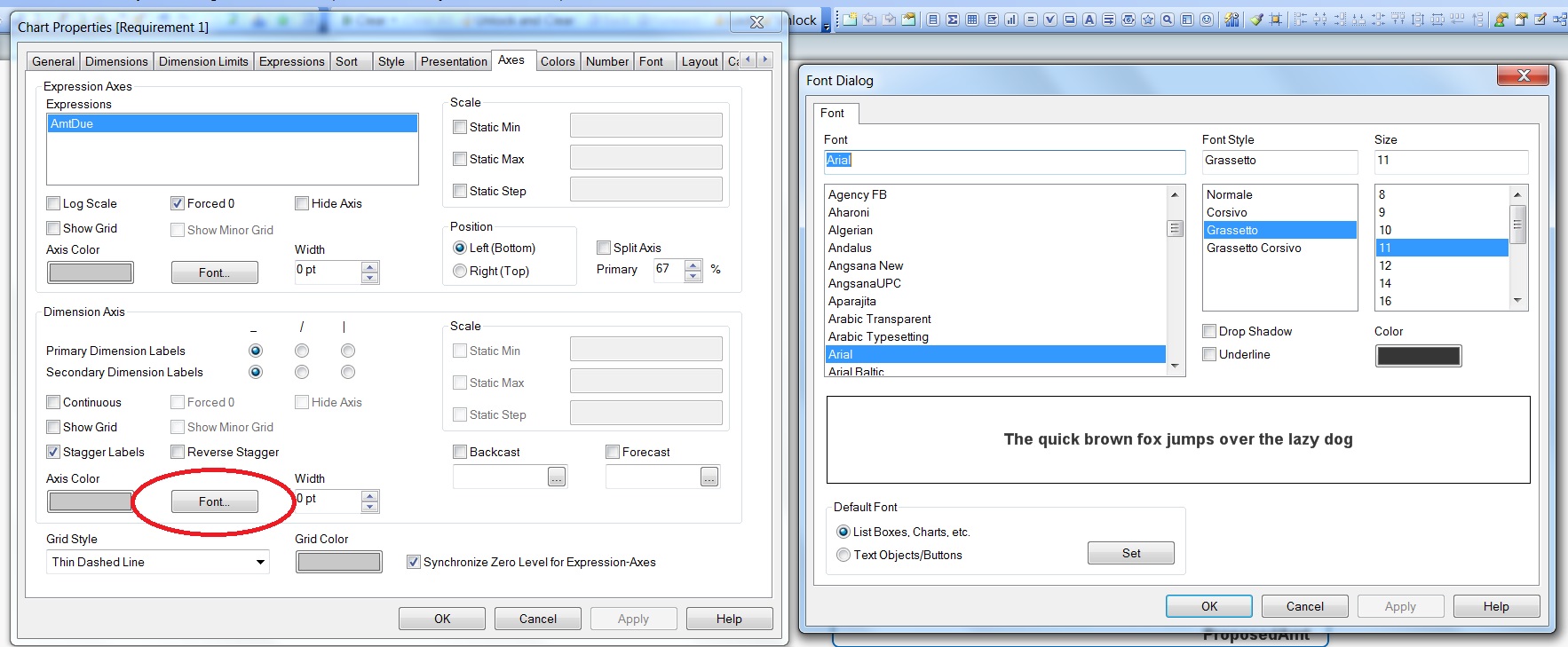Switch to the General tab

pos(53,61)
